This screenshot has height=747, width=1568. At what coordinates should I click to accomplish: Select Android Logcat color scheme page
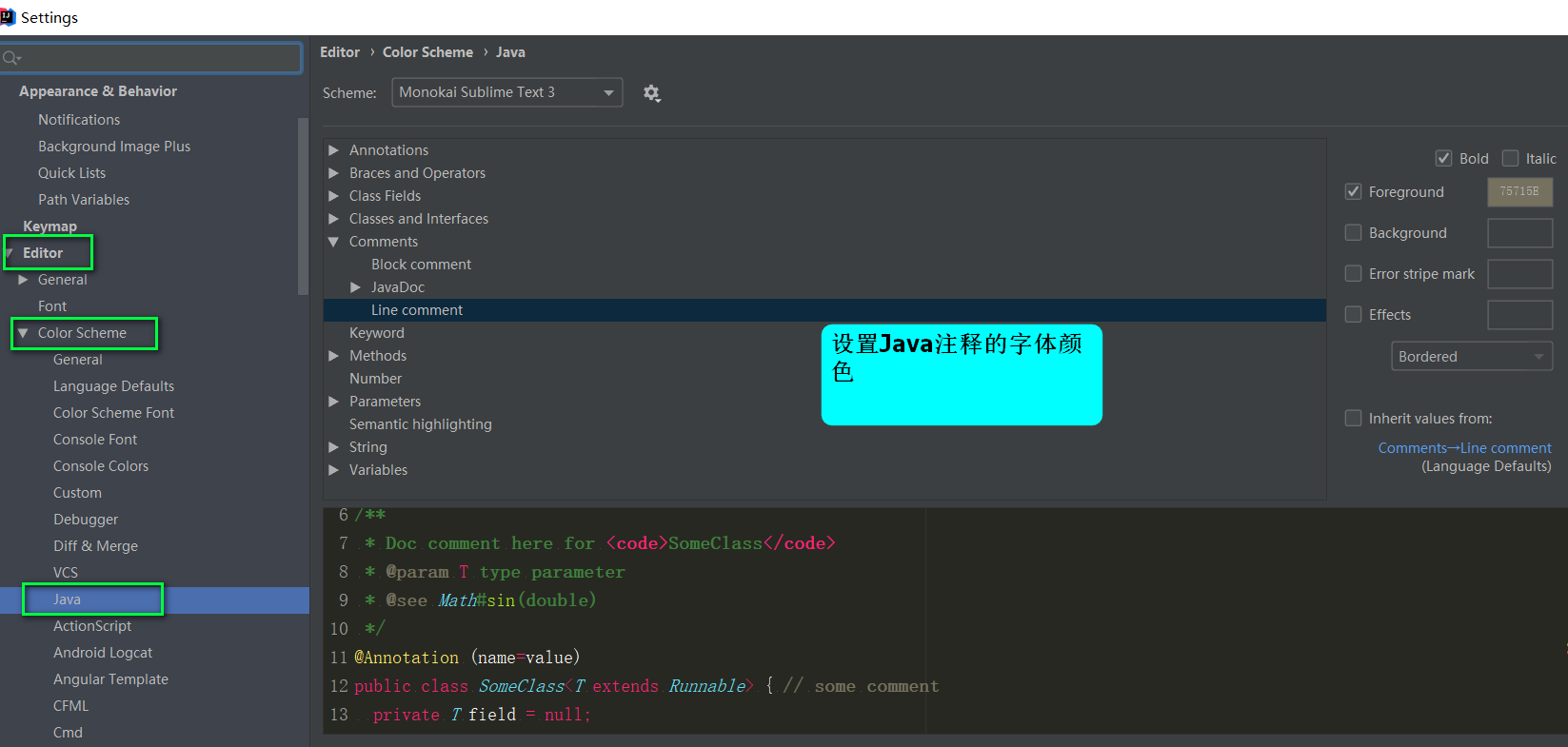(x=103, y=653)
